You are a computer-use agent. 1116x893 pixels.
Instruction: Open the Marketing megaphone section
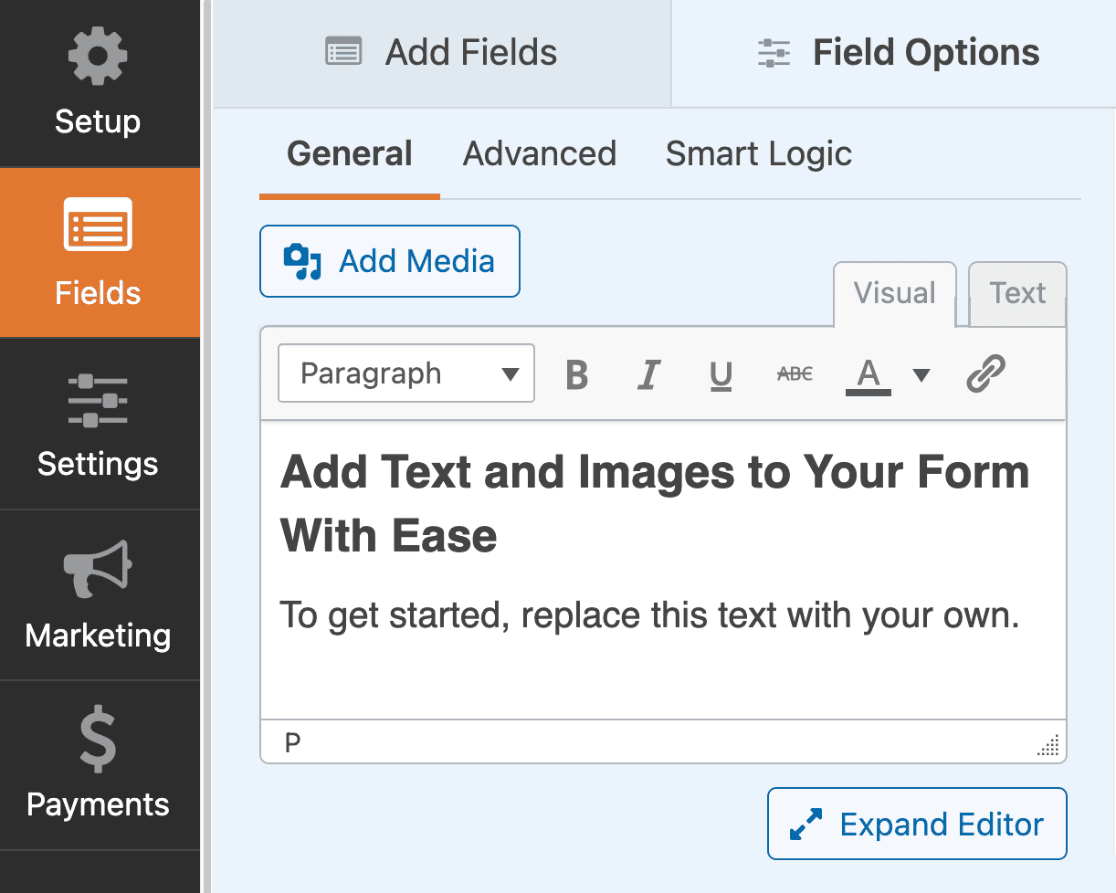tap(98, 596)
